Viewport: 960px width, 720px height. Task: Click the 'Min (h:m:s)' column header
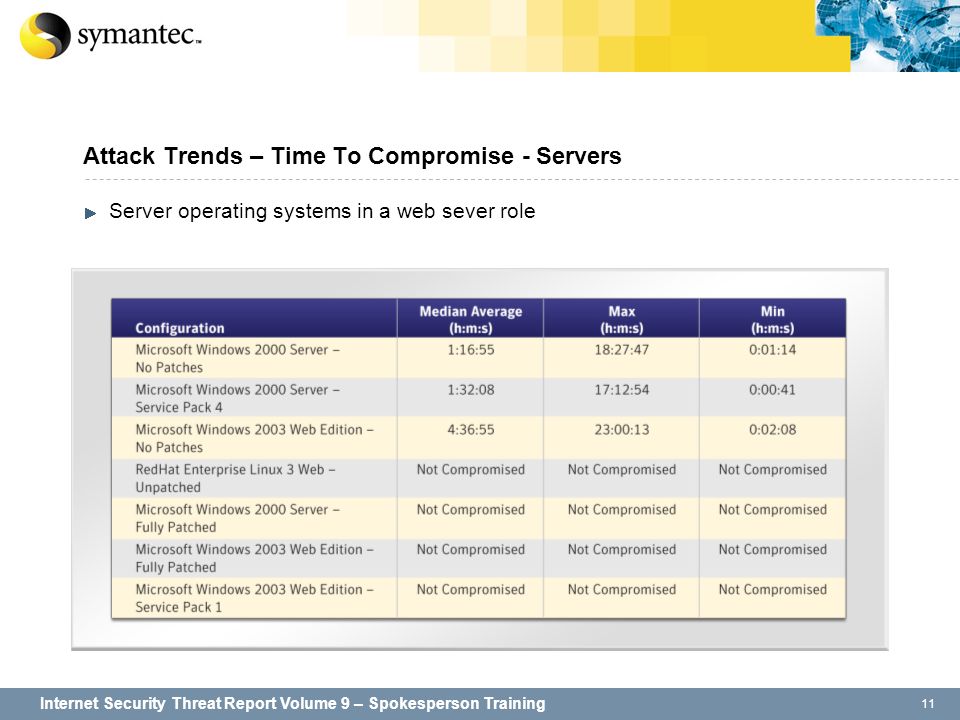(773, 318)
